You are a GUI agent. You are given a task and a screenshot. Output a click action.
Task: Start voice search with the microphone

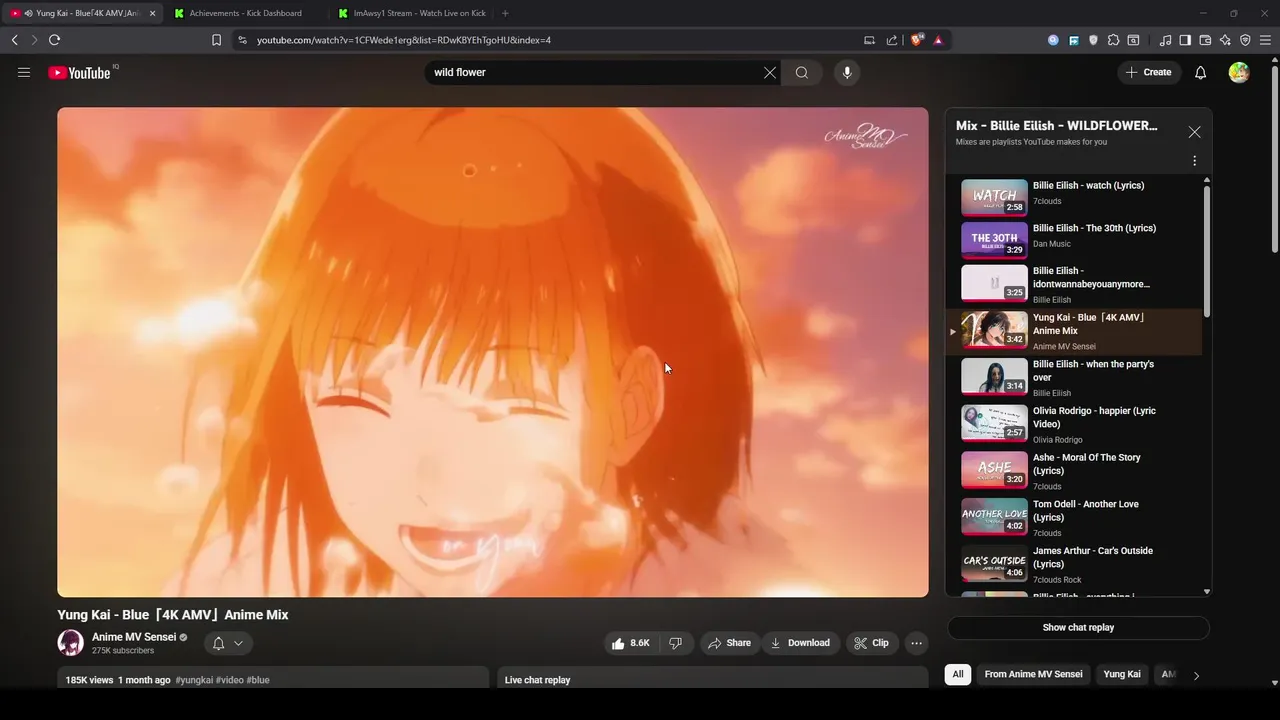pyautogui.click(x=847, y=72)
